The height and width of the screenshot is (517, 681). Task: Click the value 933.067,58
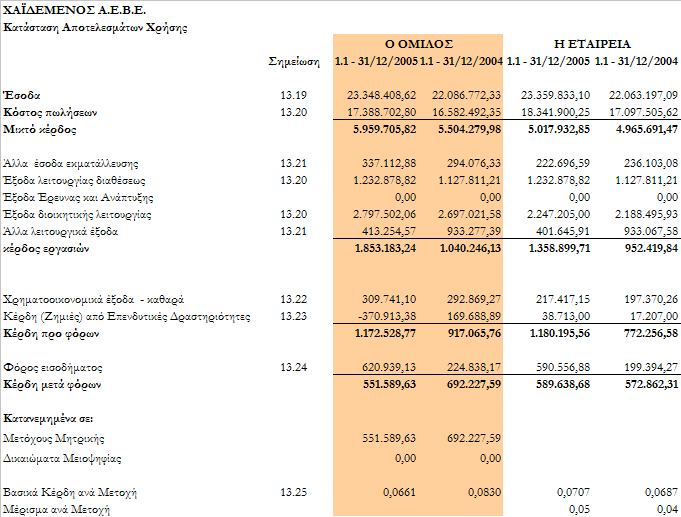pos(651,232)
